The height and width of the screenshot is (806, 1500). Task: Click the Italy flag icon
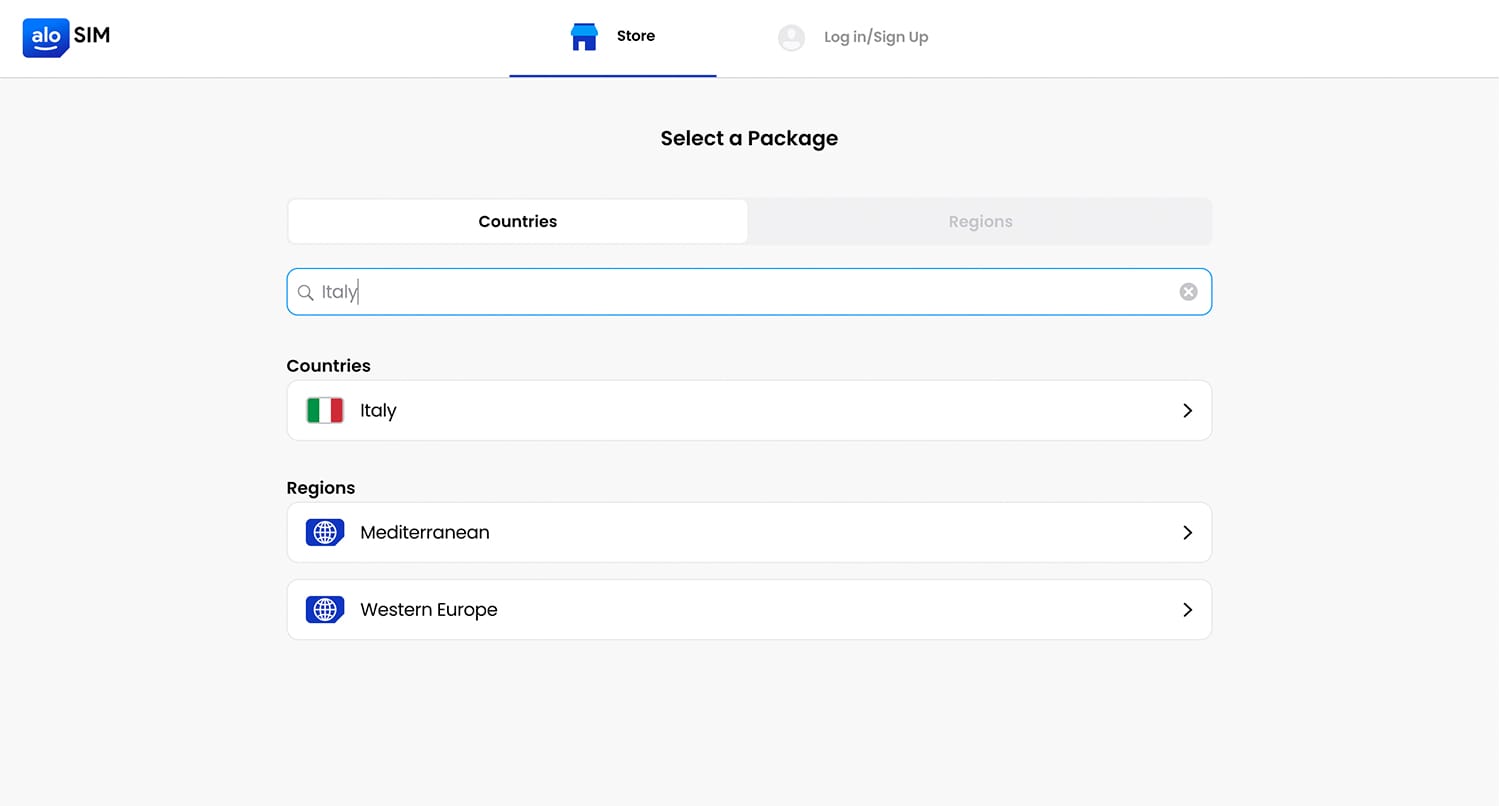325,411
